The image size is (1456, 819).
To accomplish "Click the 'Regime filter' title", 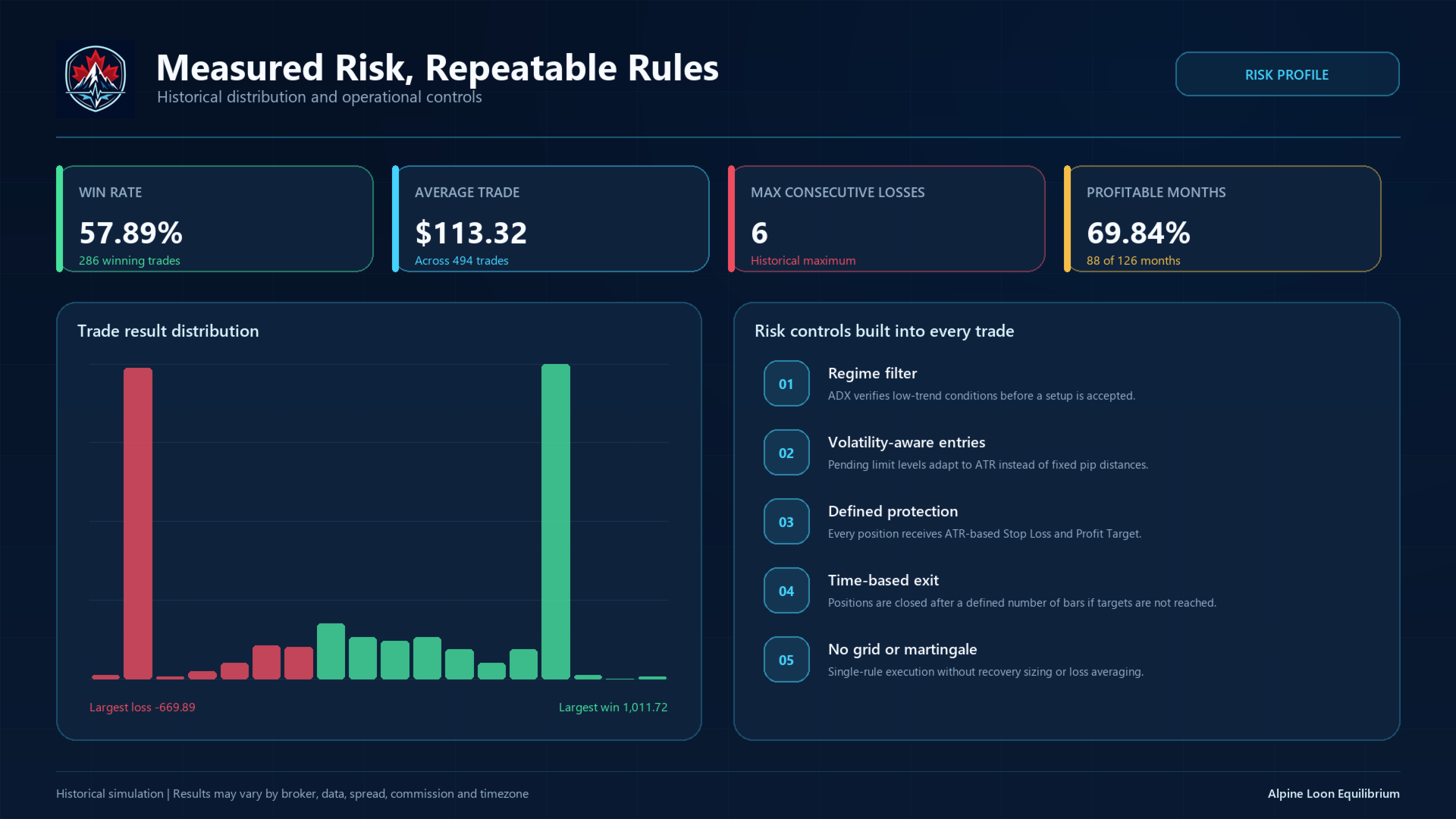I will click(x=873, y=373).
